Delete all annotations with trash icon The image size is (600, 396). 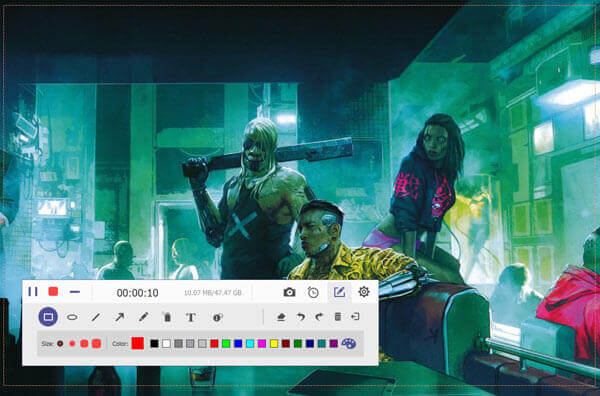click(338, 316)
